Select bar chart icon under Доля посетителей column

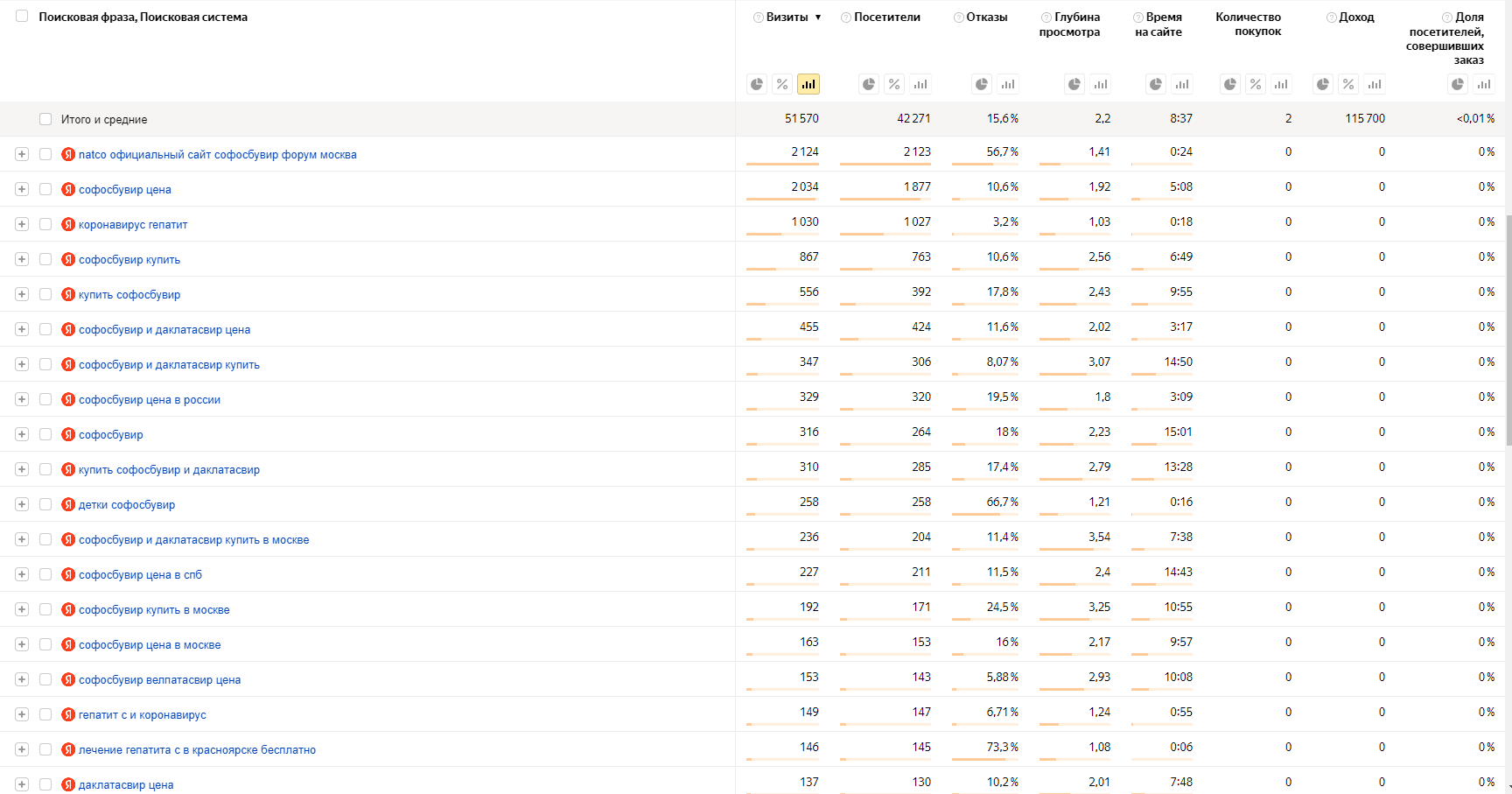point(1484,84)
